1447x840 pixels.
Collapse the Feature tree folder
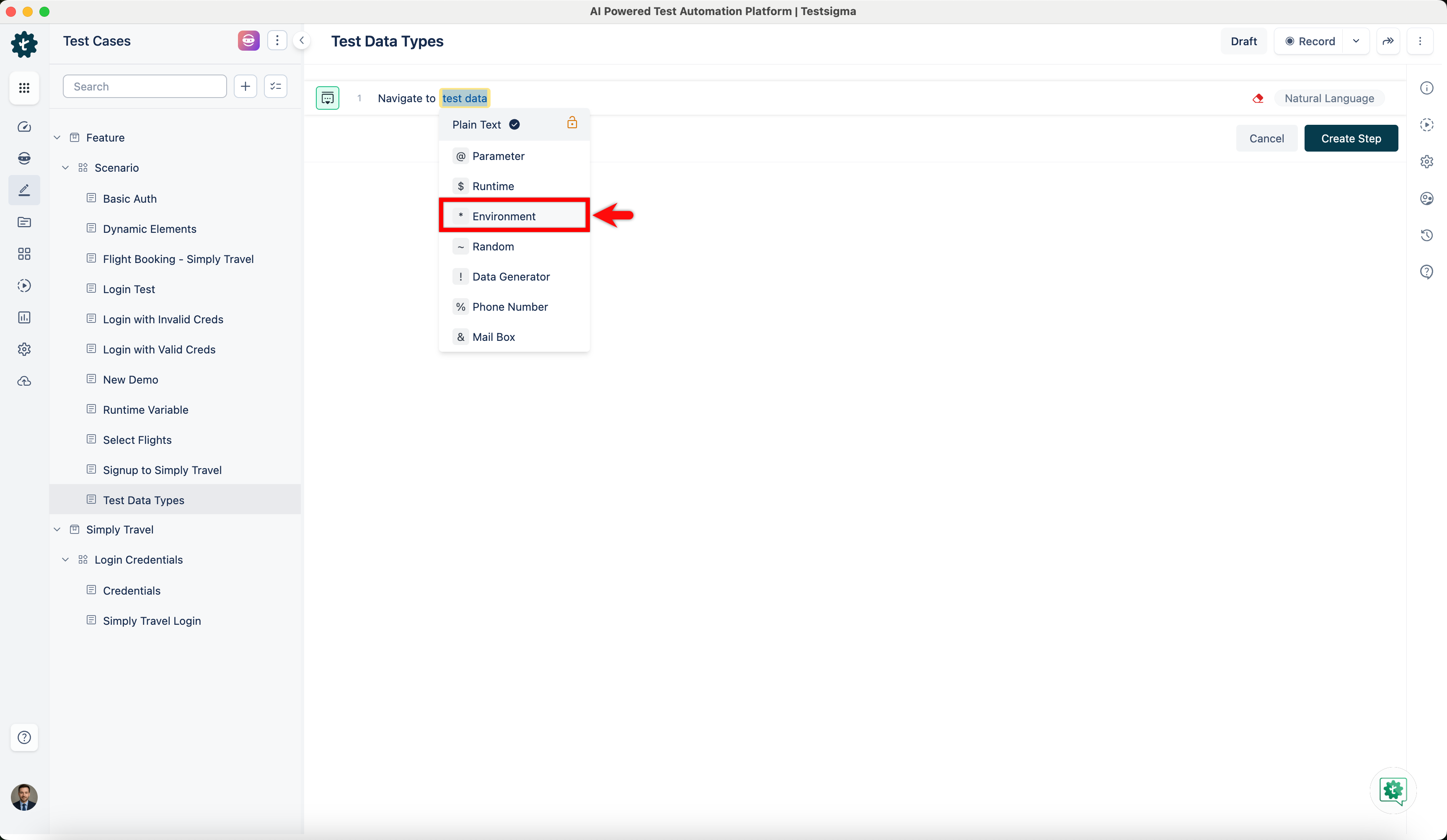click(x=57, y=138)
